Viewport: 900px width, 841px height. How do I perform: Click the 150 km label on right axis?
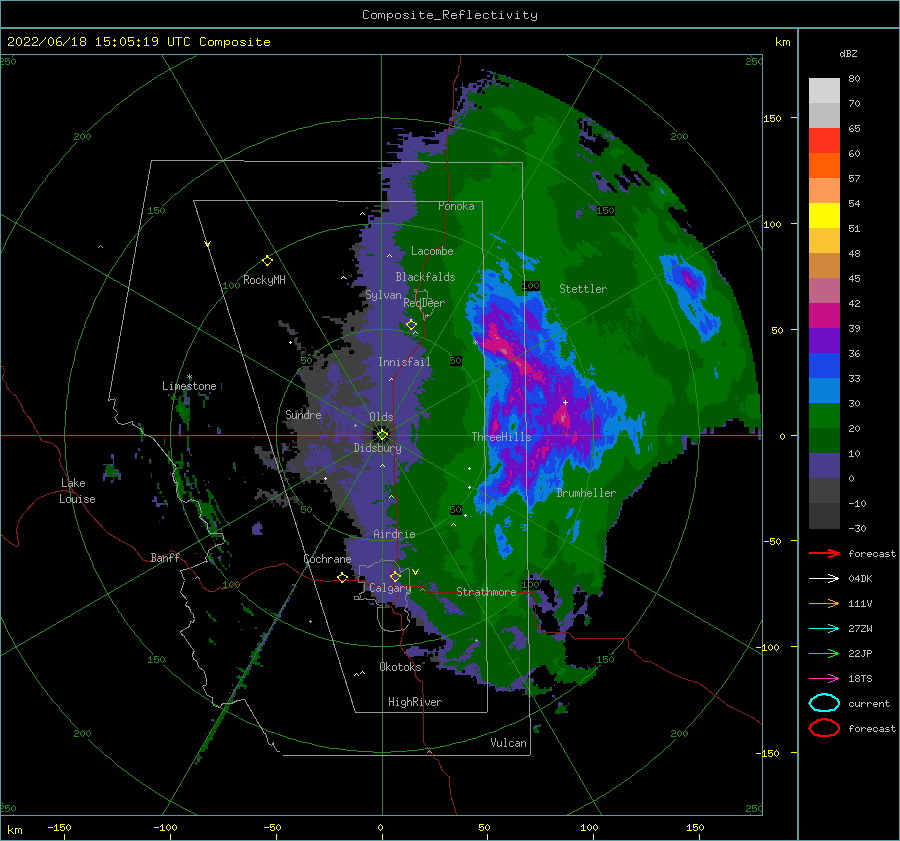(772, 118)
